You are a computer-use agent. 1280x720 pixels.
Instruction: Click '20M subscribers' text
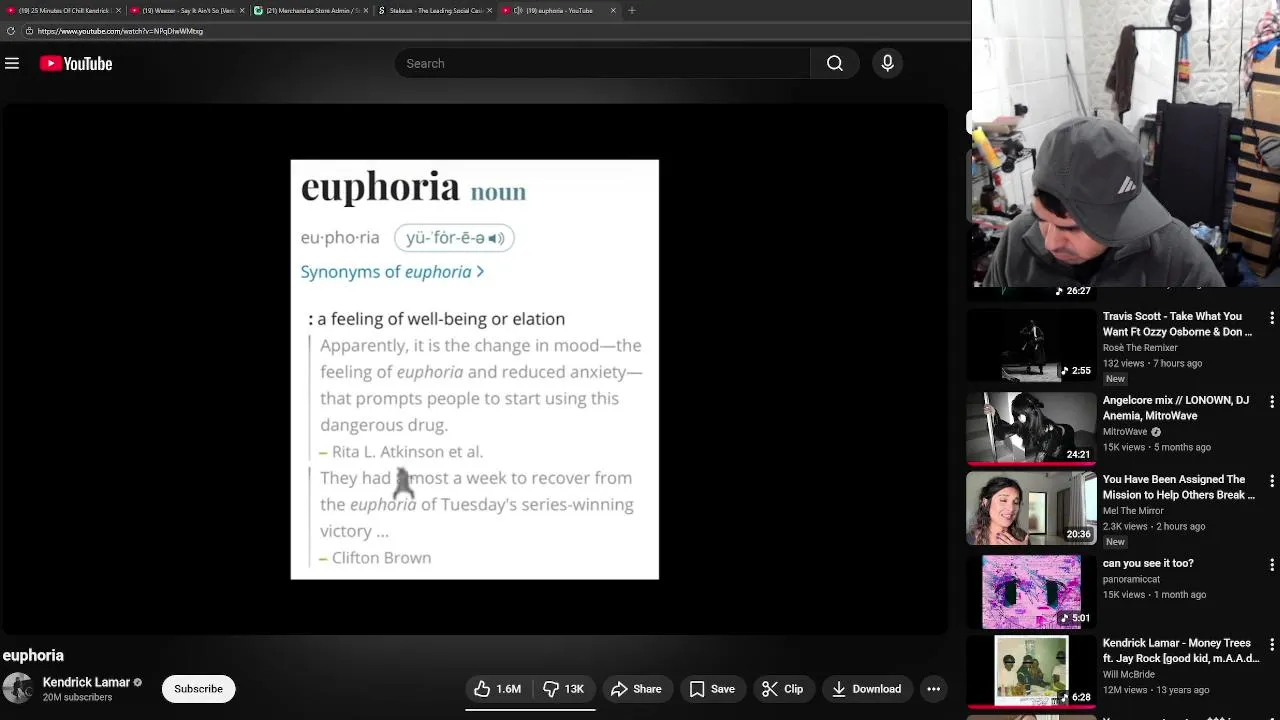click(77, 698)
